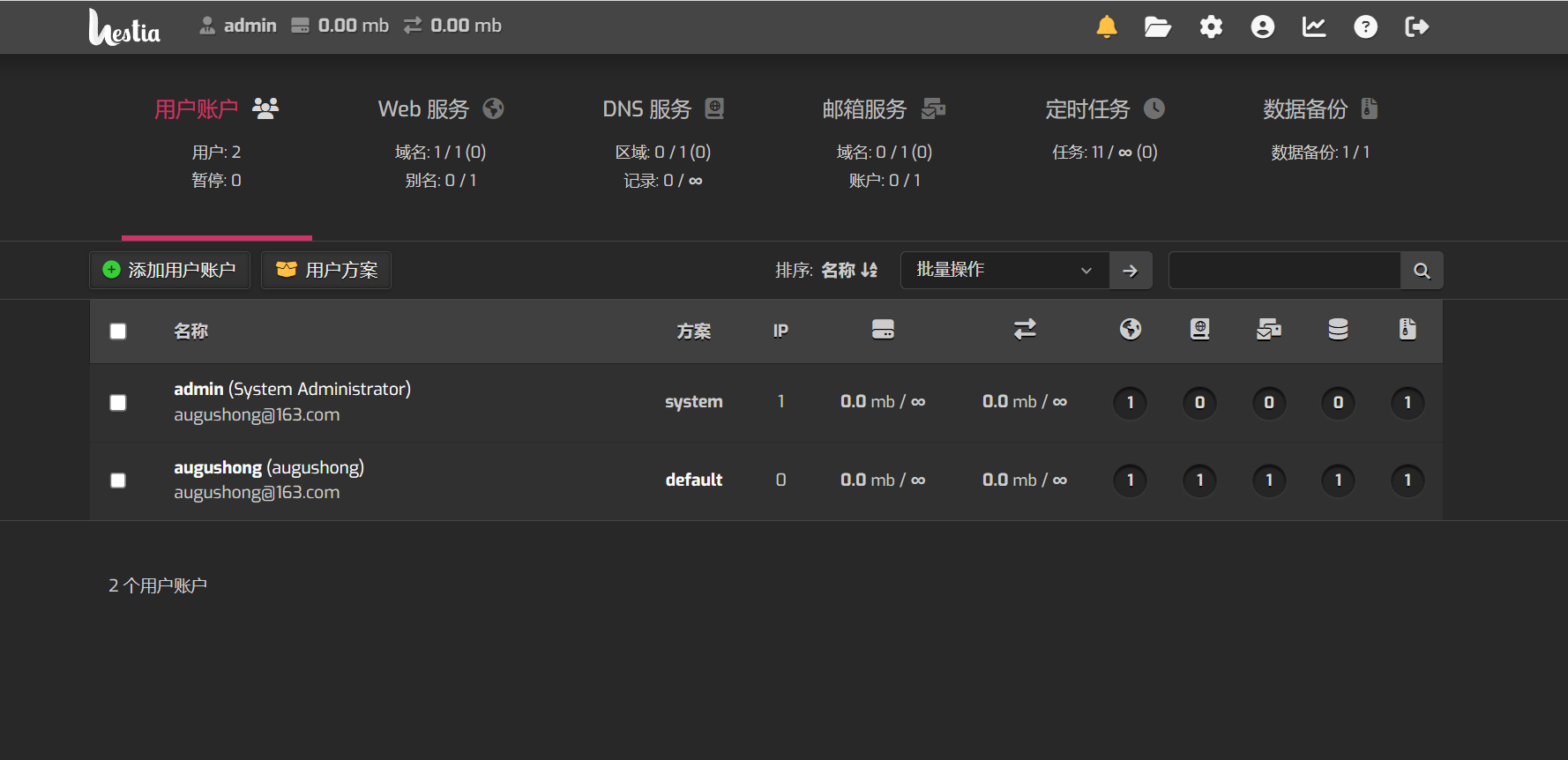Screen dimensions: 1568x760
Task: Click the logout icon
Action: [x=1416, y=26]
